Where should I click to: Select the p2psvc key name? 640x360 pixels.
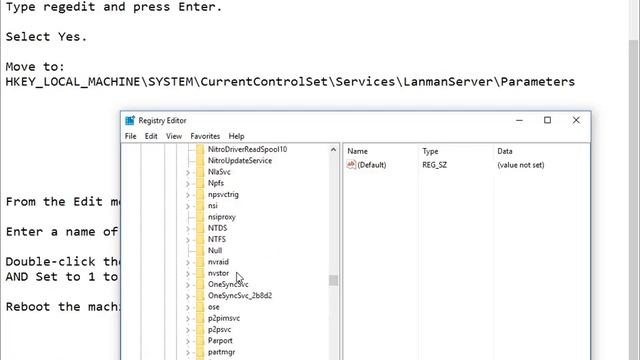click(x=220, y=329)
